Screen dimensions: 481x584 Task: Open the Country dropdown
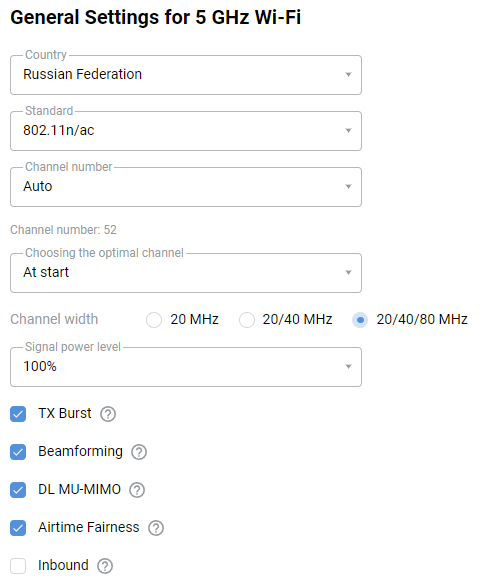click(x=186, y=75)
